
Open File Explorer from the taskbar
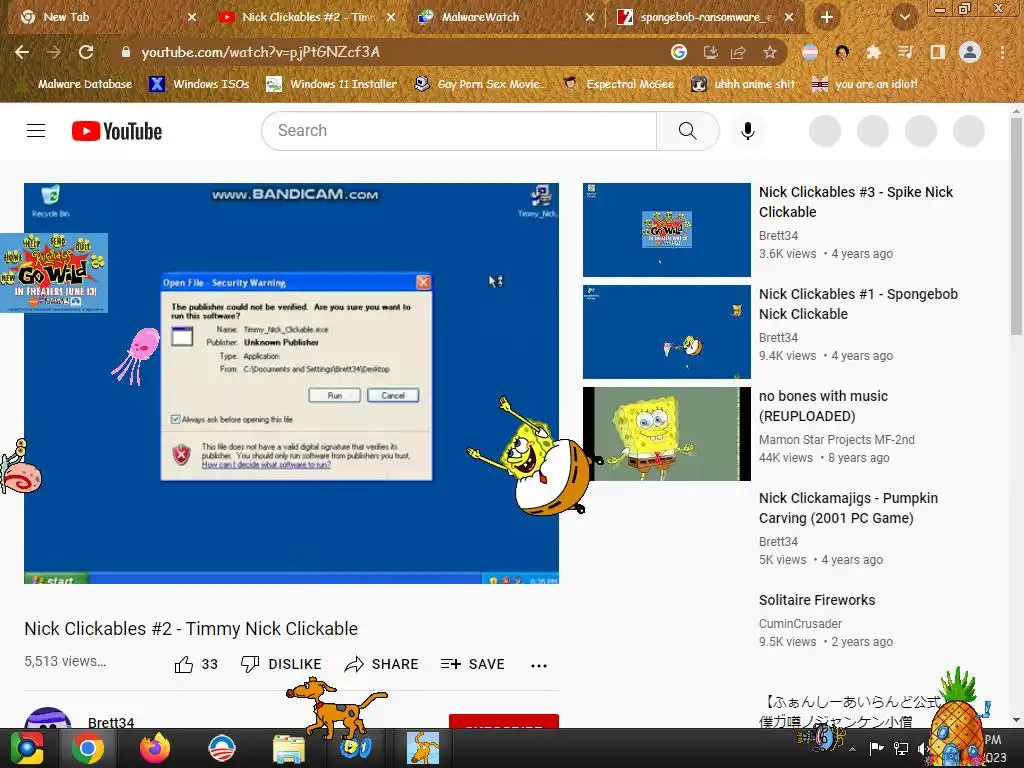(x=289, y=748)
